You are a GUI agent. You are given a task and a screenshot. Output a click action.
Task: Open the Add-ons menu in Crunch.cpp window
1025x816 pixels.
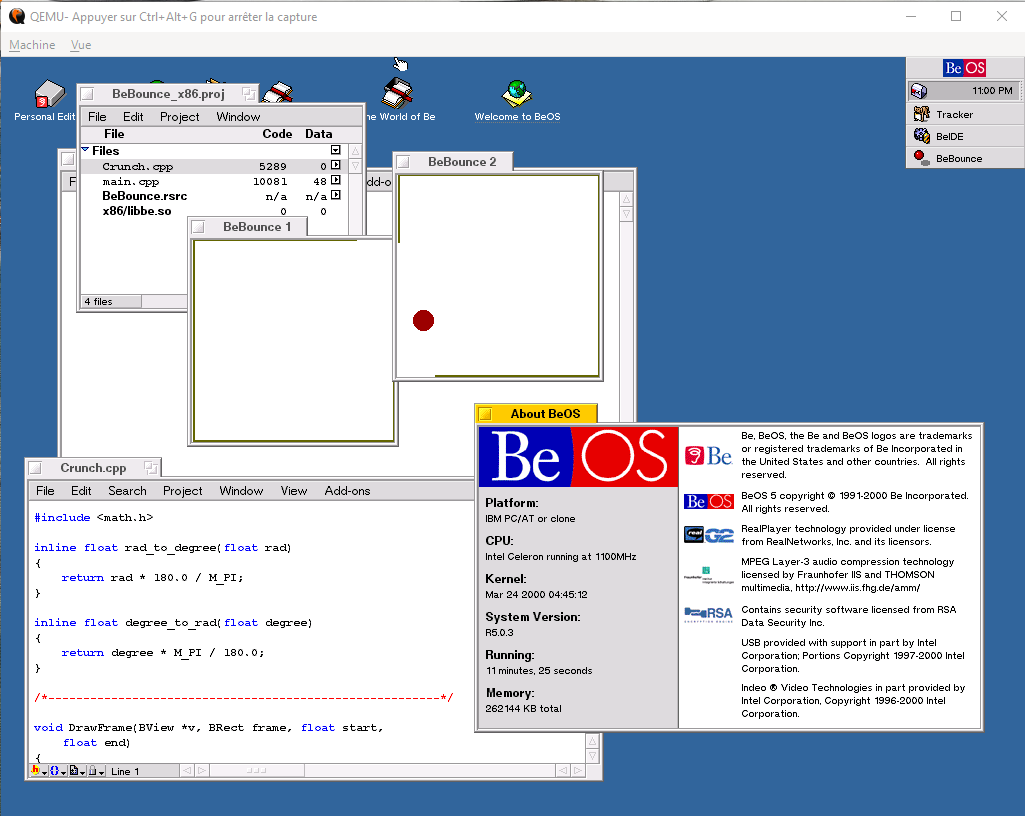347,490
